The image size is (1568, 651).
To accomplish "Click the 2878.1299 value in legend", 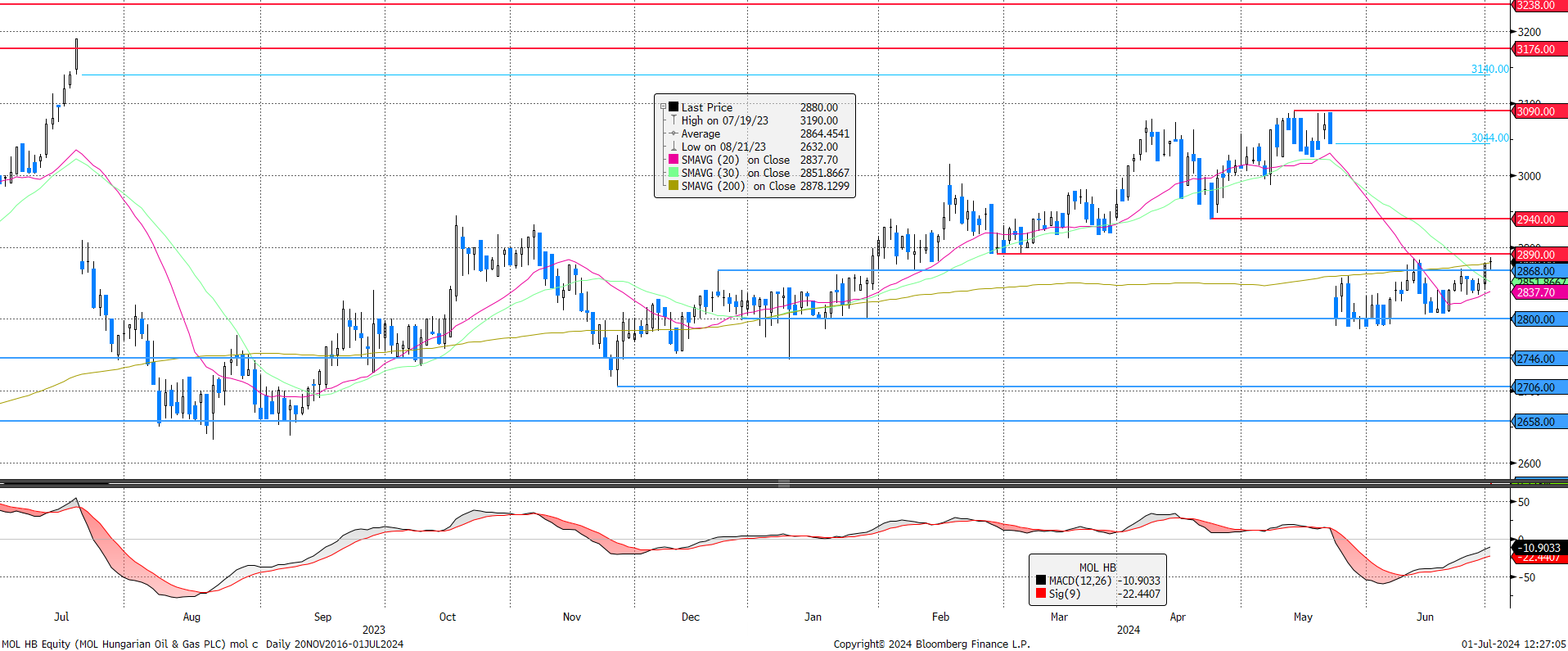I will click(x=825, y=186).
